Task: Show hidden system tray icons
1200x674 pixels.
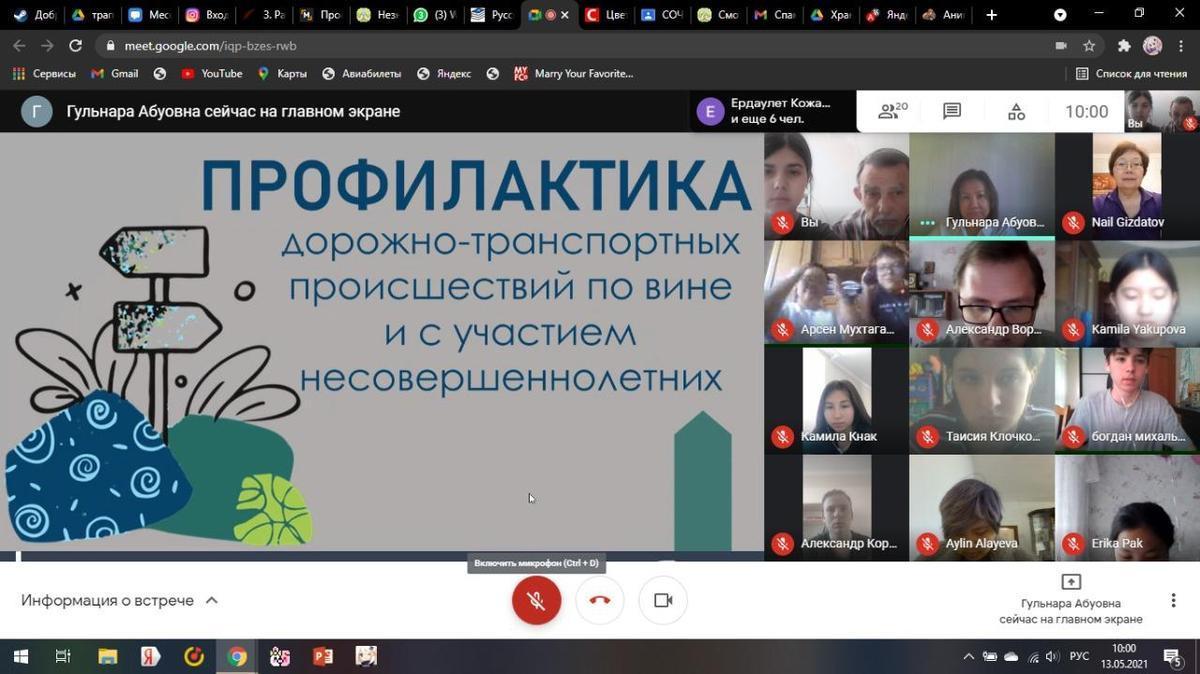Action: click(968, 656)
